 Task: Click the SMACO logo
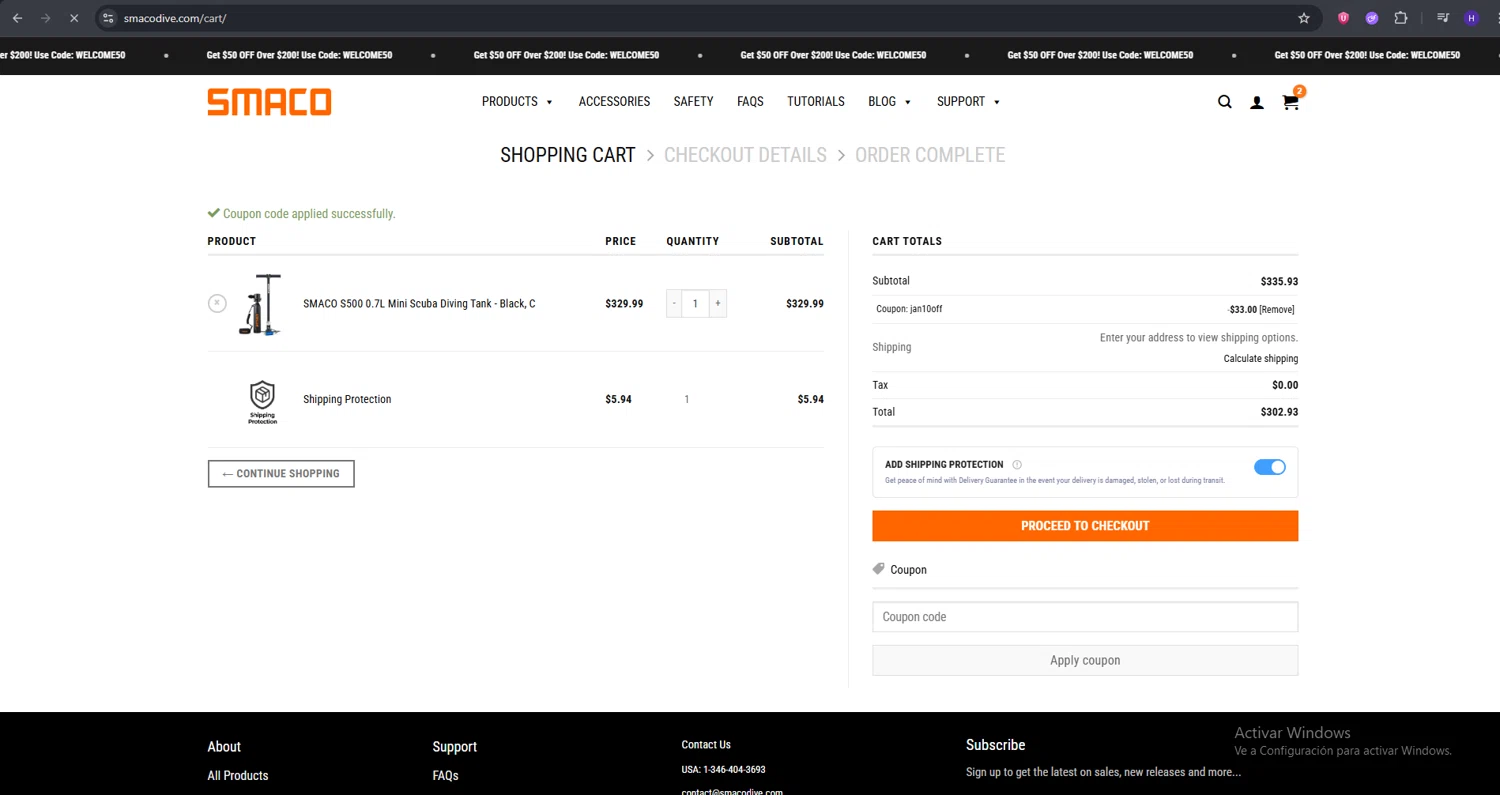pos(269,102)
